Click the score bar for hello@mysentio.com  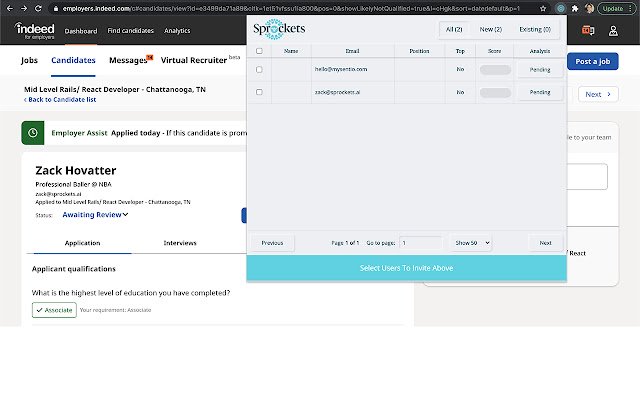point(495,70)
